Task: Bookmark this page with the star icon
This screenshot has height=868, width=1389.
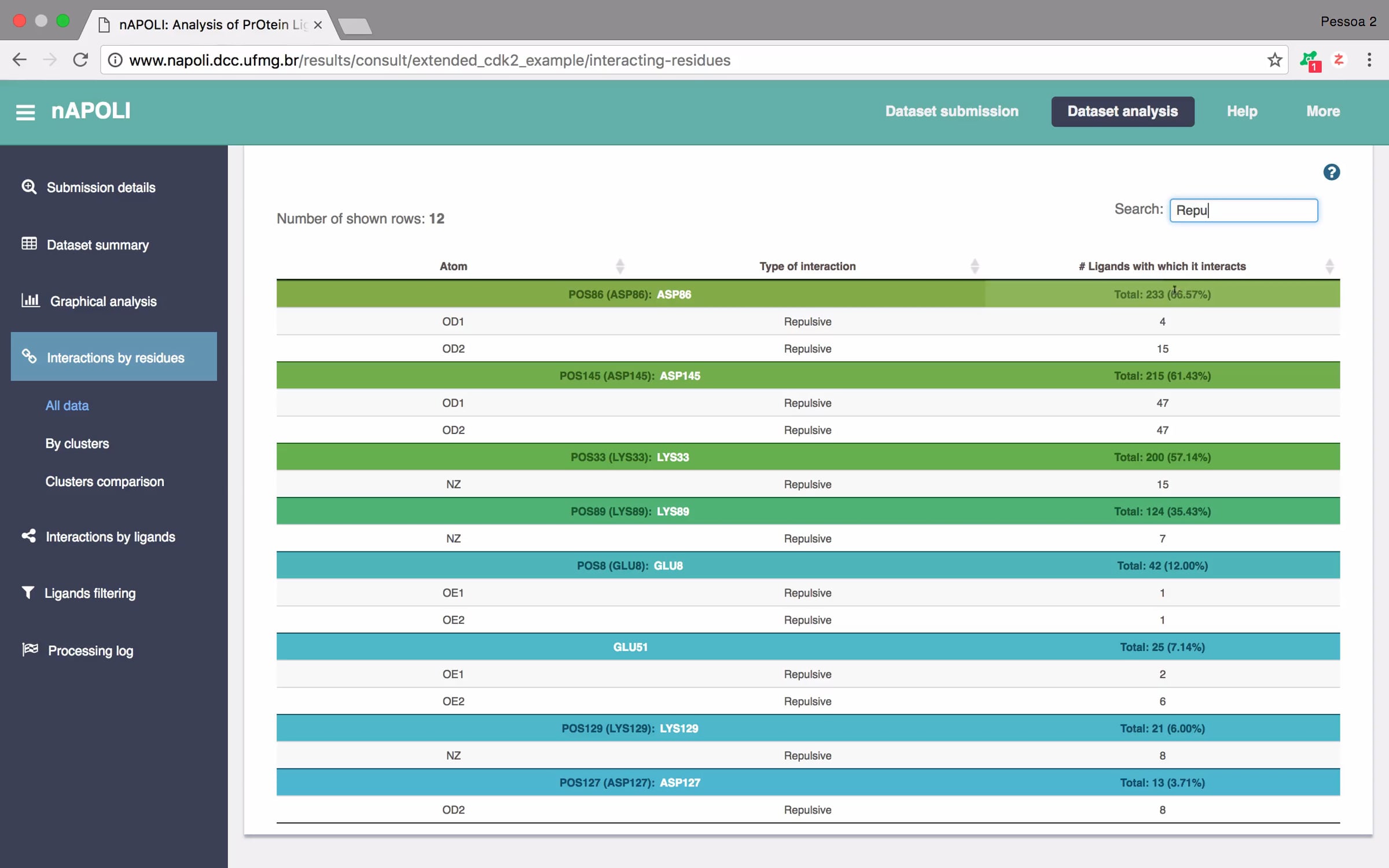Action: 1274,60
